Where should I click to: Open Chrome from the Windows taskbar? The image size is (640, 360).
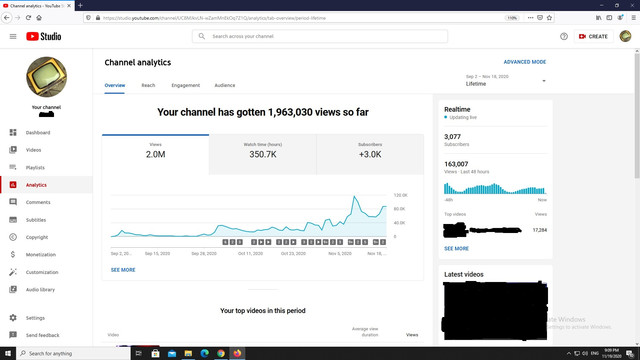pyautogui.click(x=221, y=353)
